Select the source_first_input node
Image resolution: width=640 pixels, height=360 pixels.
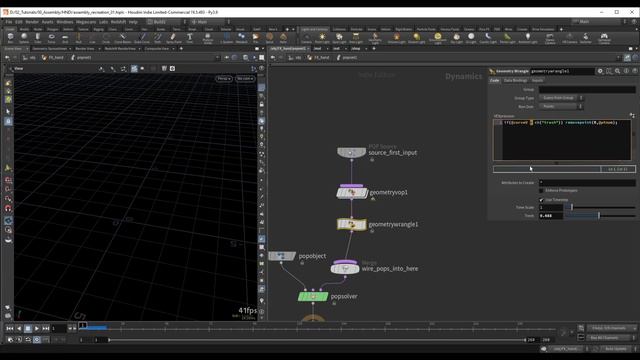(351, 153)
